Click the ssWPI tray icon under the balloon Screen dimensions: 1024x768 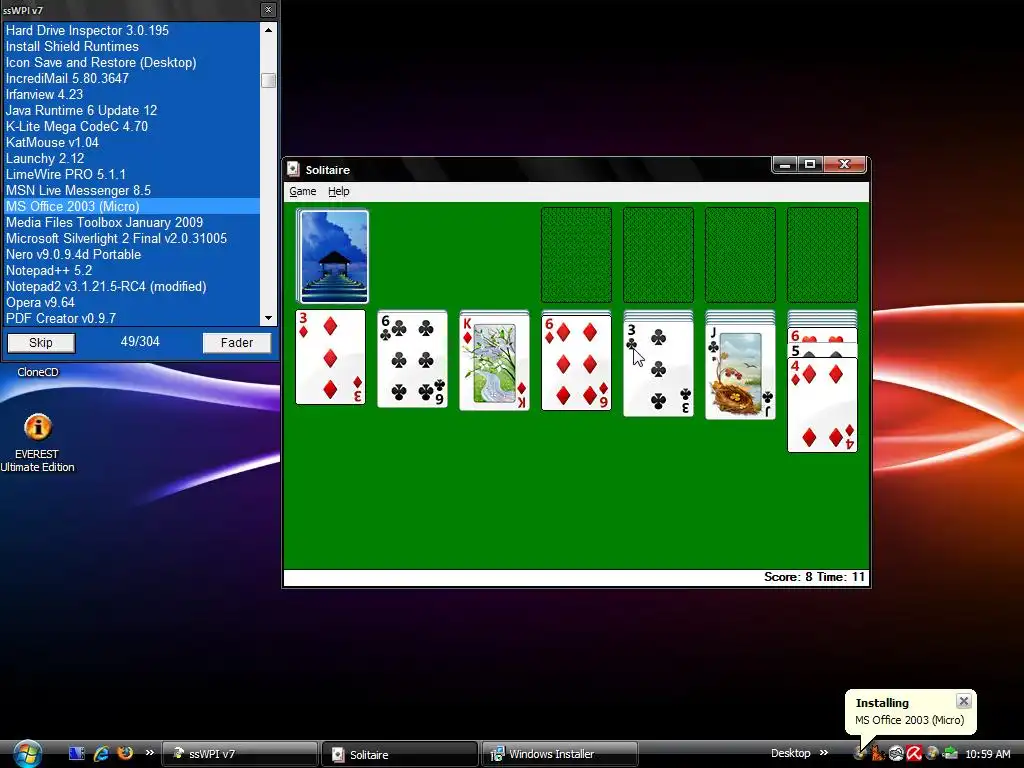[859, 754]
